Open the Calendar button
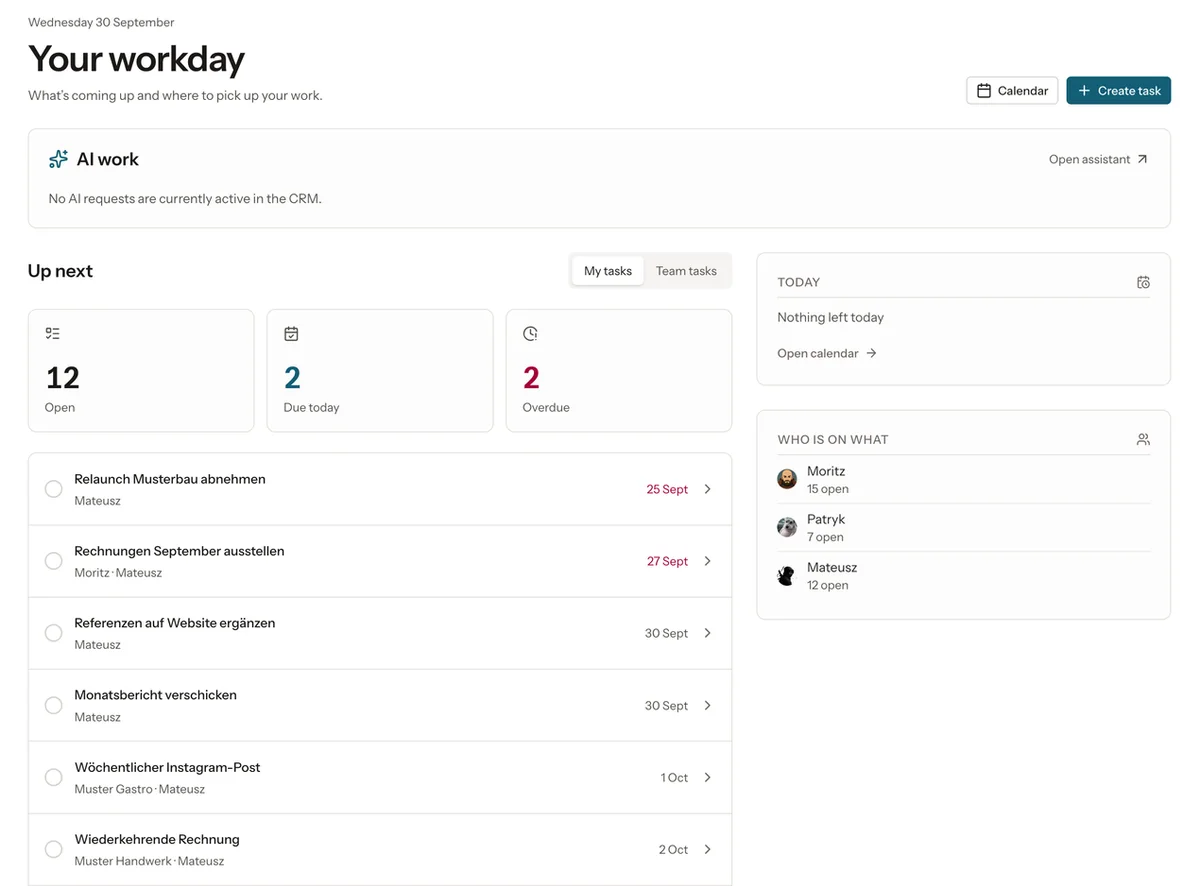Image resolution: width=1200 pixels, height=886 pixels. click(1012, 91)
